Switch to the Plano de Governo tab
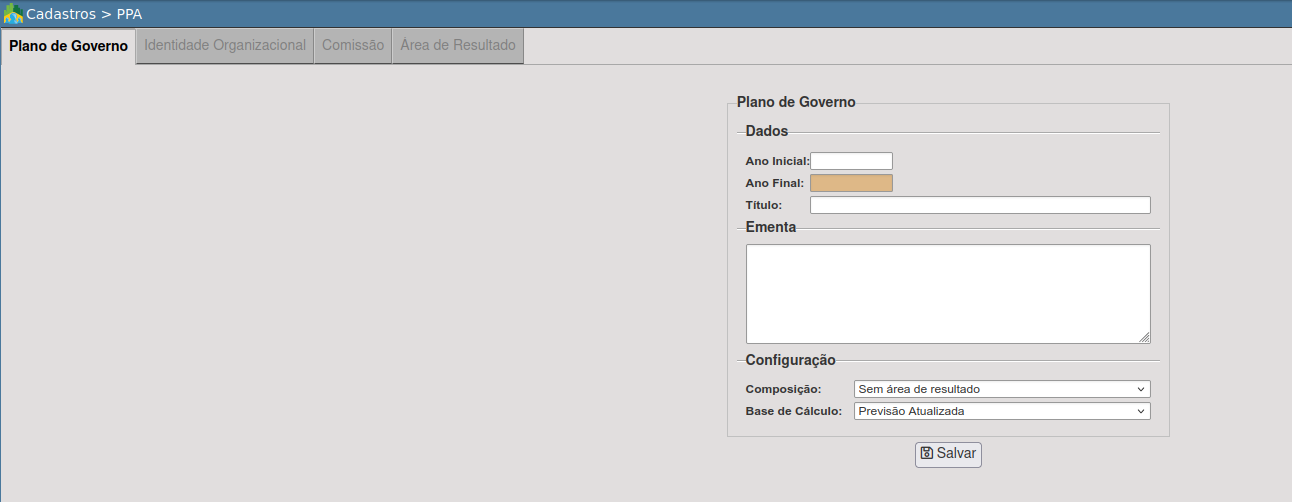Screen dimensions: 1292x502 68,46
